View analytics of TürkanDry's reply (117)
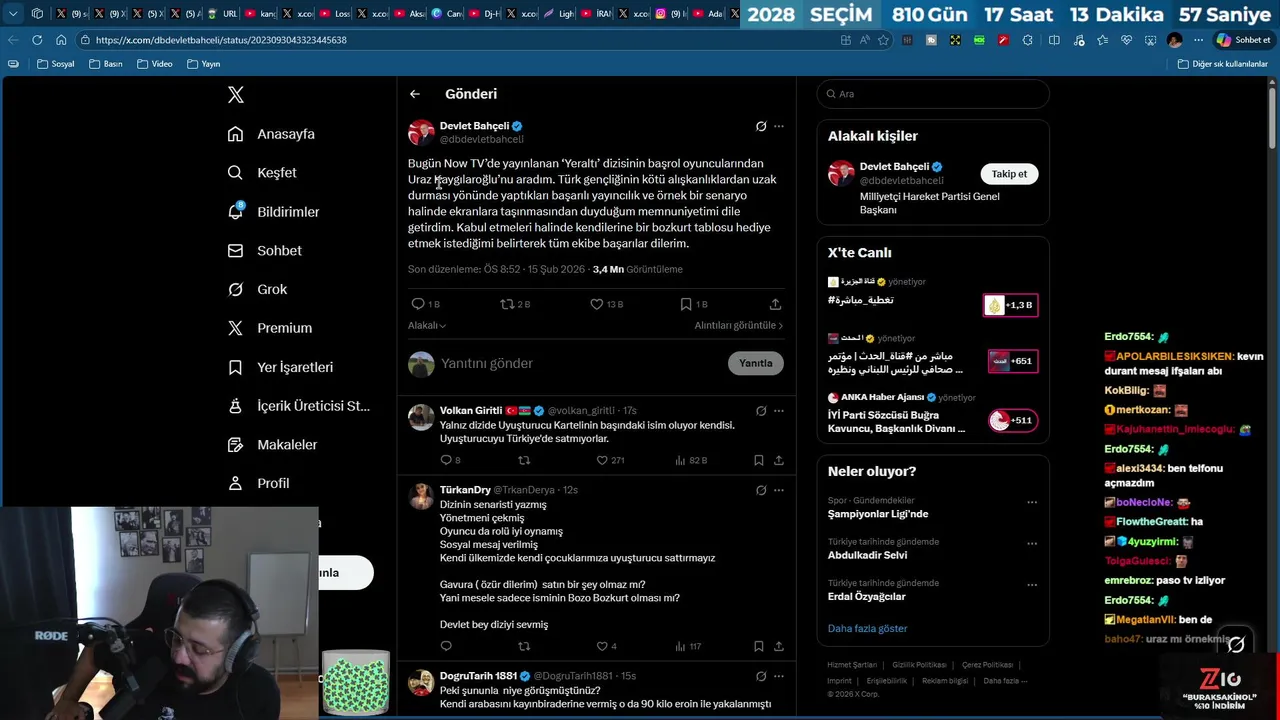This screenshot has height=720, width=1280. point(688,646)
